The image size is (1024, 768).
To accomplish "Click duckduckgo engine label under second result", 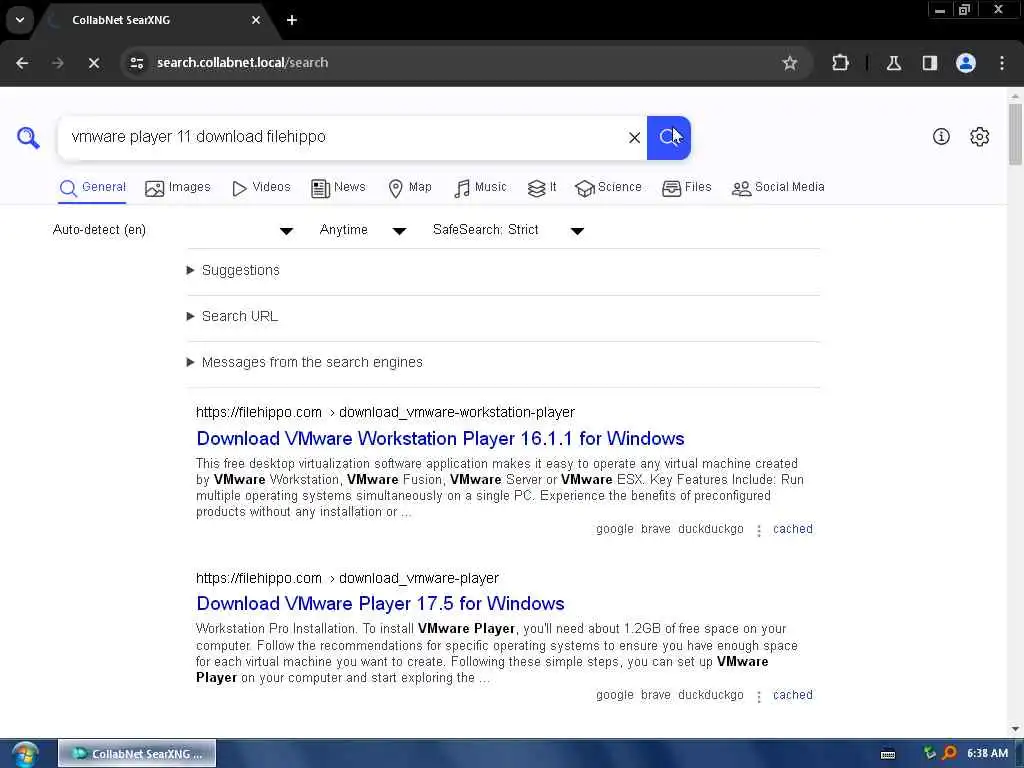I will pos(711,695).
